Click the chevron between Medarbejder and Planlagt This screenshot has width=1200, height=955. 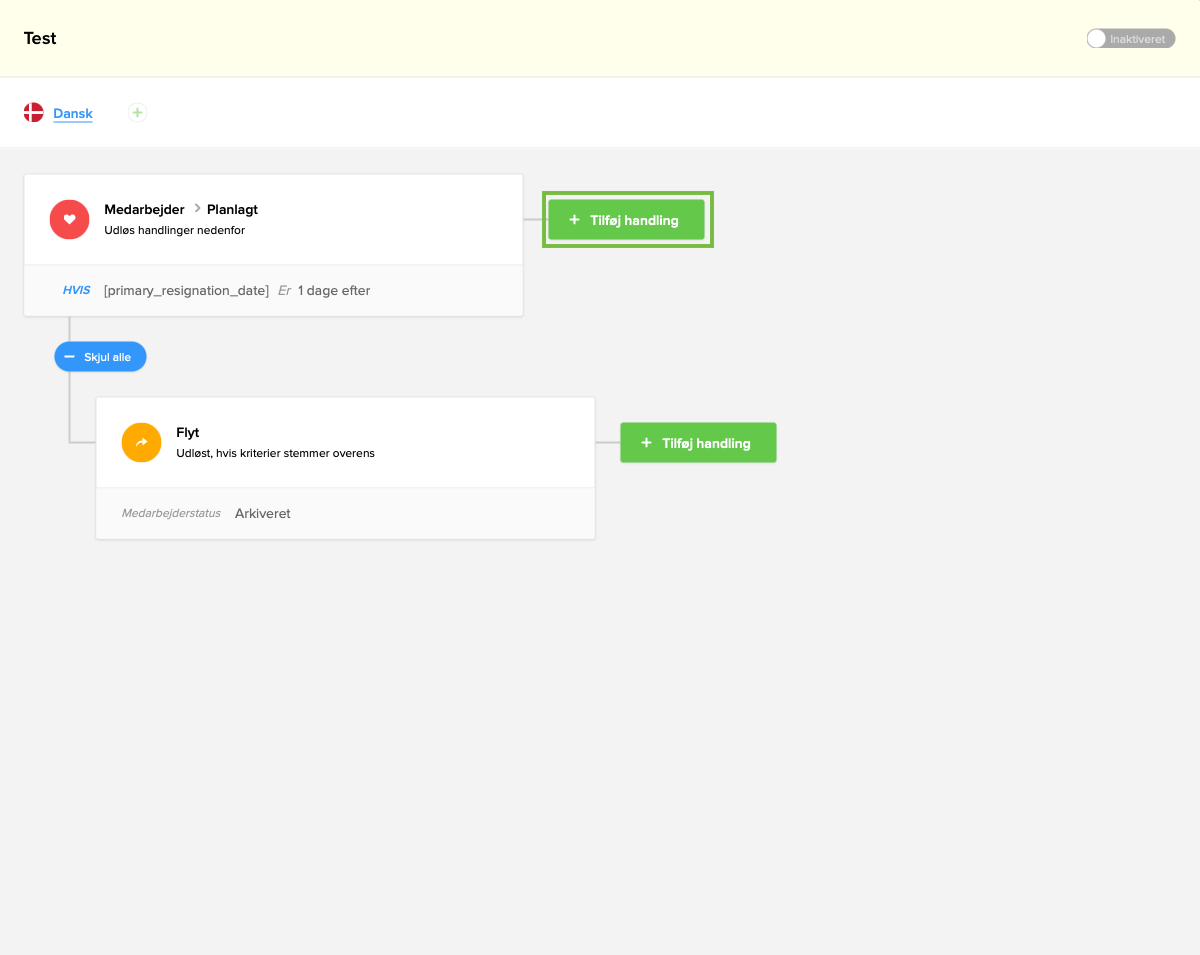pos(196,209)
